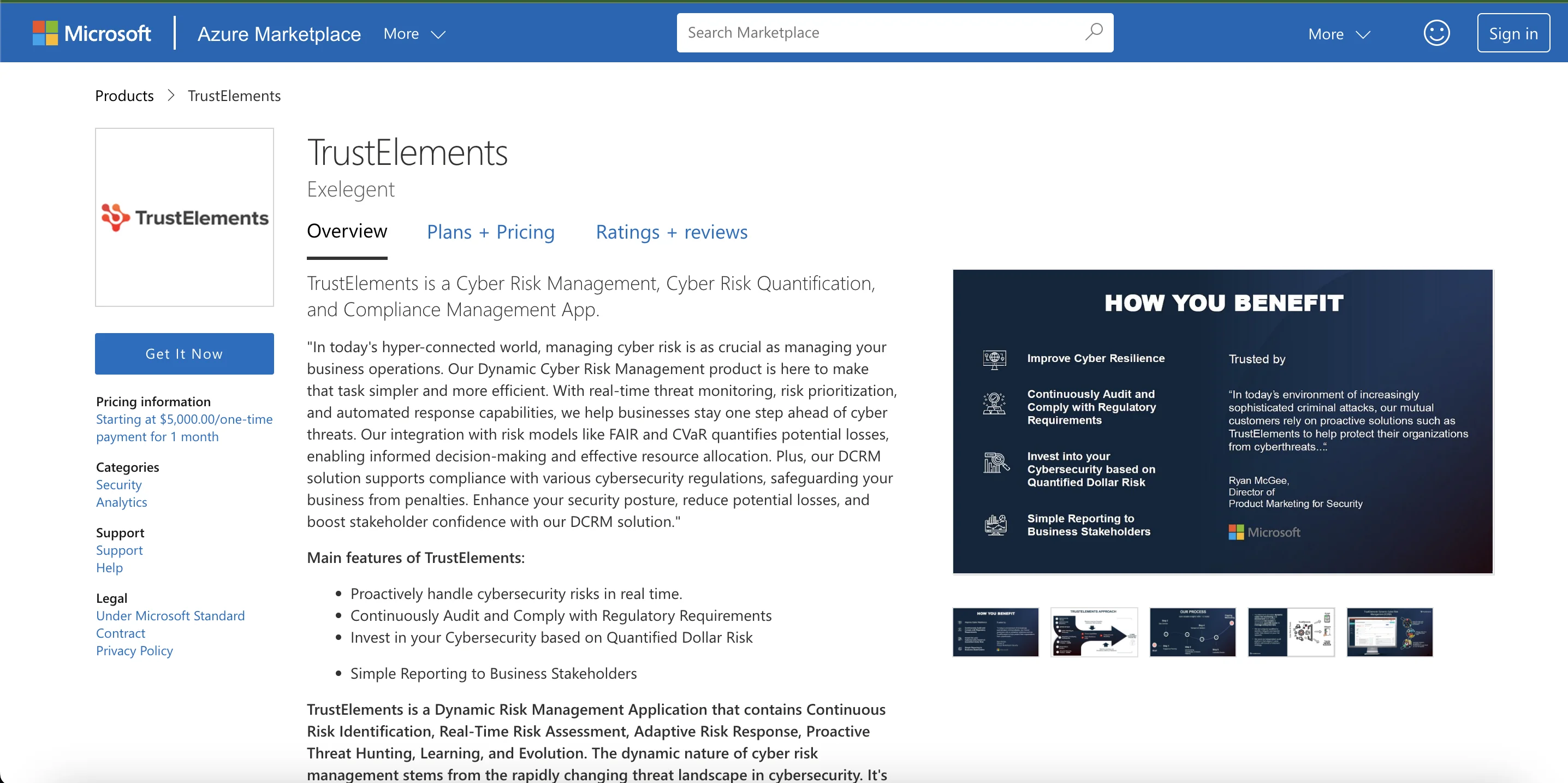Go to Products breadcrumb link

[x=124, y=96]
